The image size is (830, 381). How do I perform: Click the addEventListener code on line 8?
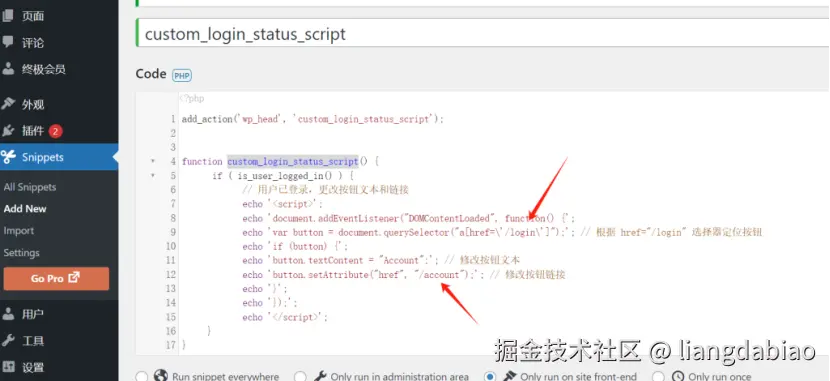(408, 218)
